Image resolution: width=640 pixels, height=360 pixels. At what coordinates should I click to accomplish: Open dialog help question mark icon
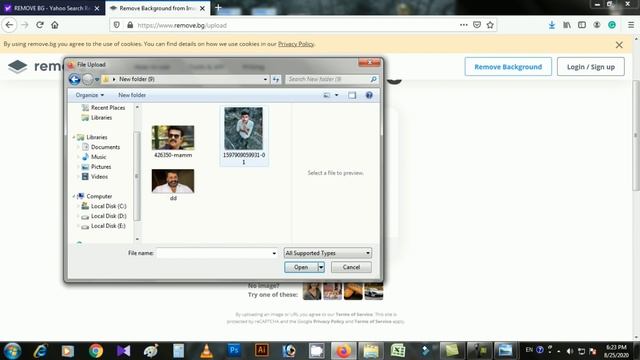369,95
